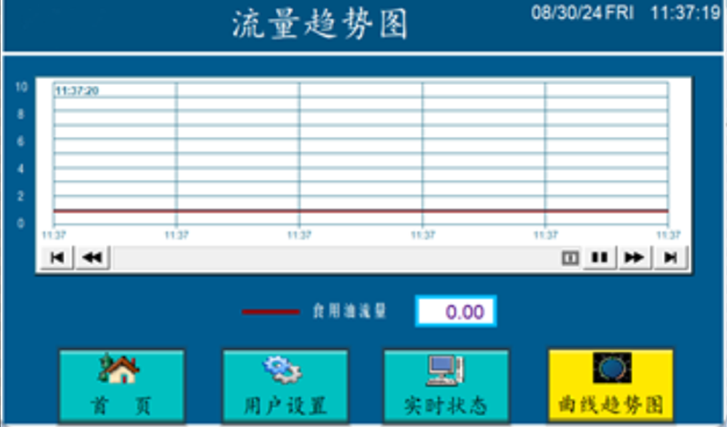Click the red legend line for 食用油流量
The image size is (727, 427).
point(271,312)
